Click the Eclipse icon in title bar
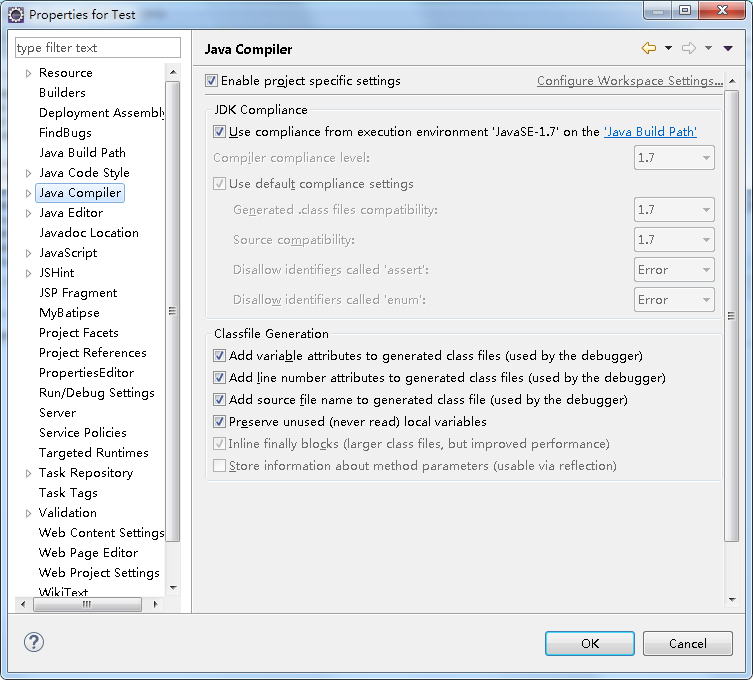Image resolution: width=753 pixels, height=680 pixels. coord(15,15)
